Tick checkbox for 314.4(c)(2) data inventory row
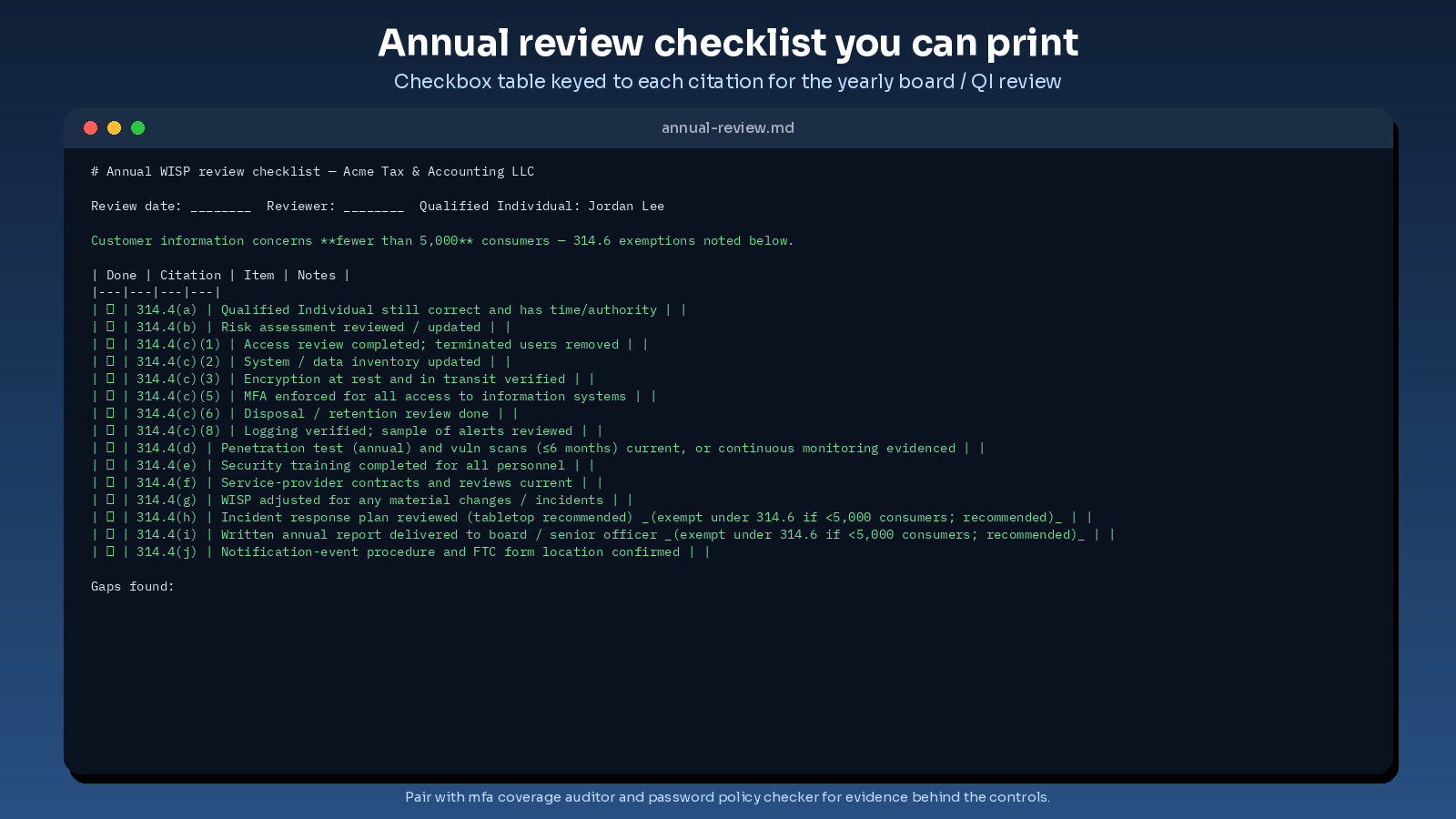 (110, 361)
